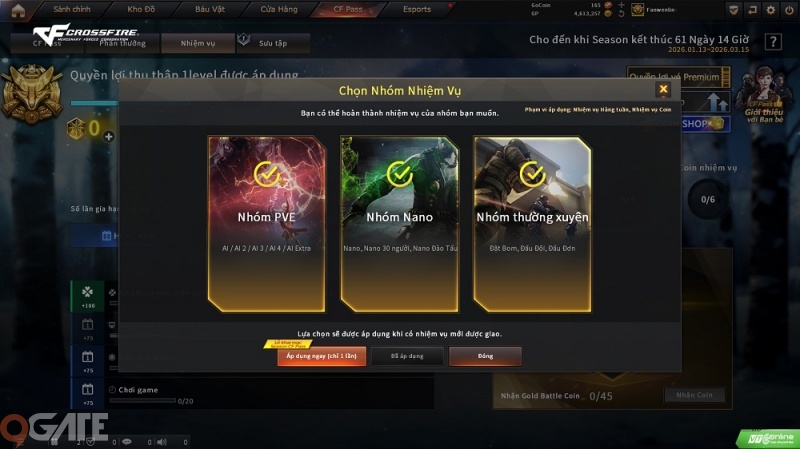Click the Áp dụng ngay button
800x449 pixels.
point(321,356)
